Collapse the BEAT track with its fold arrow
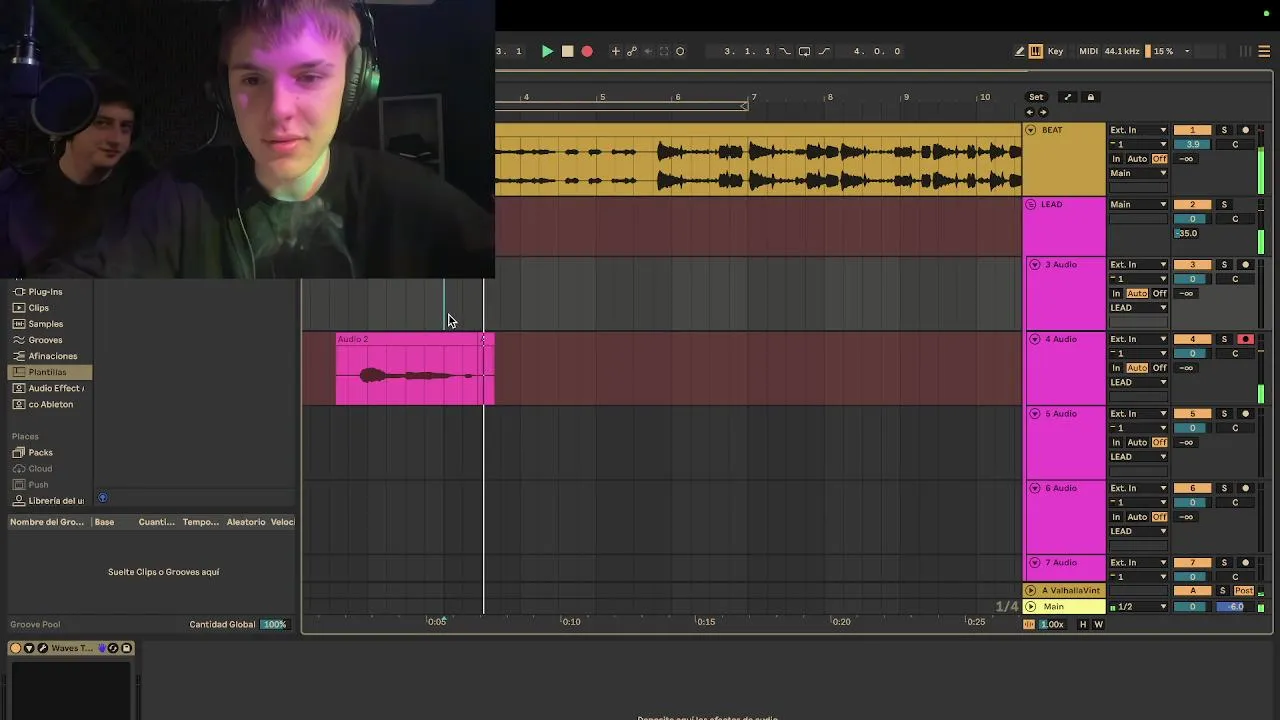1280x720 pixels. [x=1031, y=130]
